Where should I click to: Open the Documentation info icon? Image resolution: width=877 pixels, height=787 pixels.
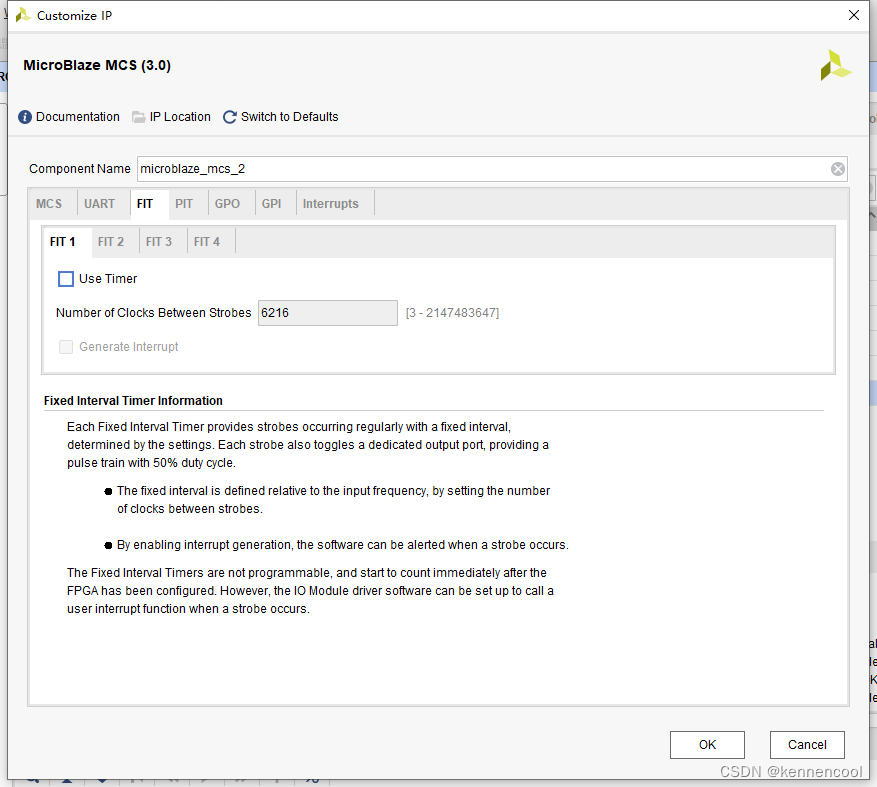[25, 117]
